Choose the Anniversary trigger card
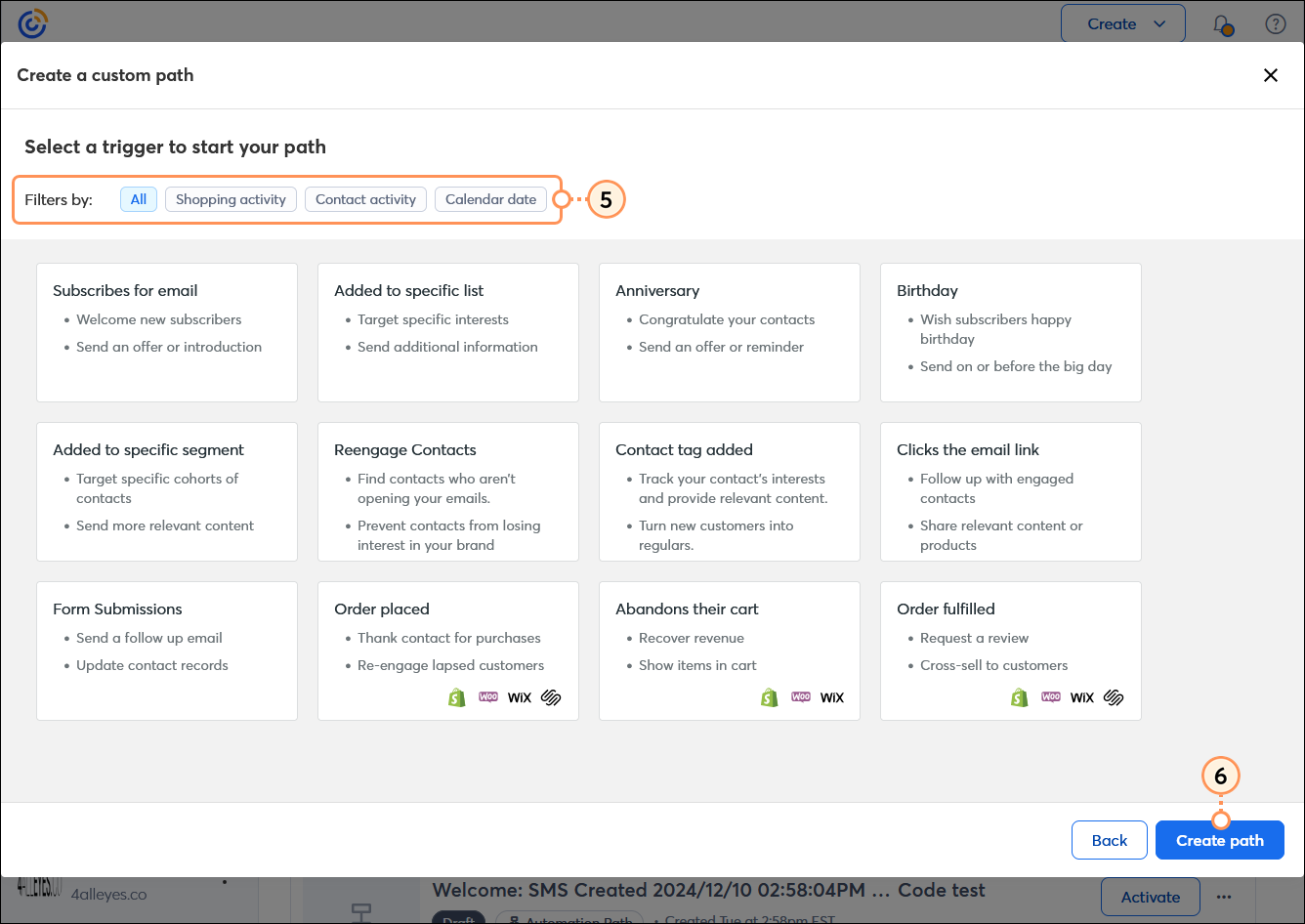This screenshot has height=924, width=1305. point(730,332)
